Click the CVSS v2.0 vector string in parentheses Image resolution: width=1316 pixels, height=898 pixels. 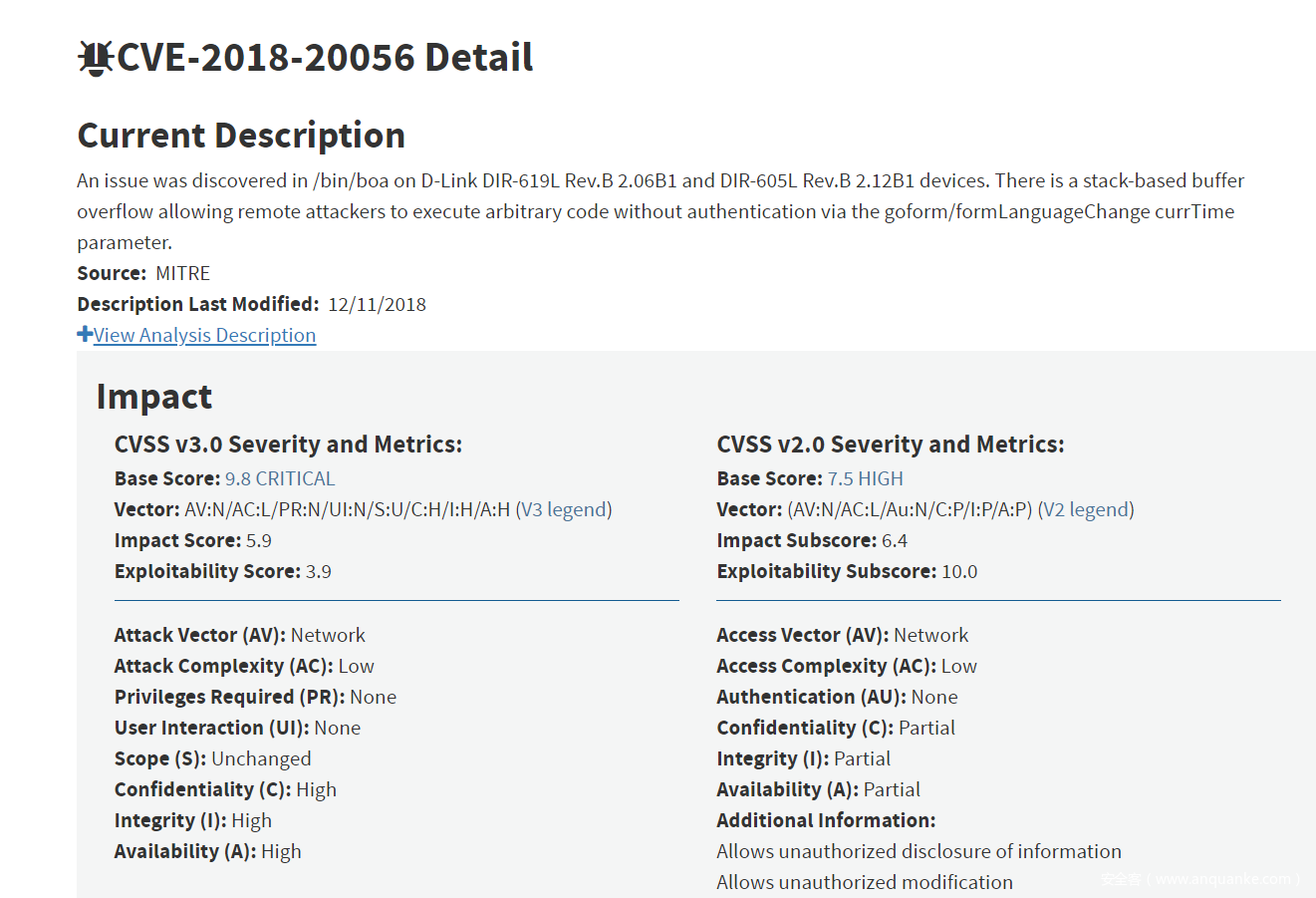tap(910, 509)
